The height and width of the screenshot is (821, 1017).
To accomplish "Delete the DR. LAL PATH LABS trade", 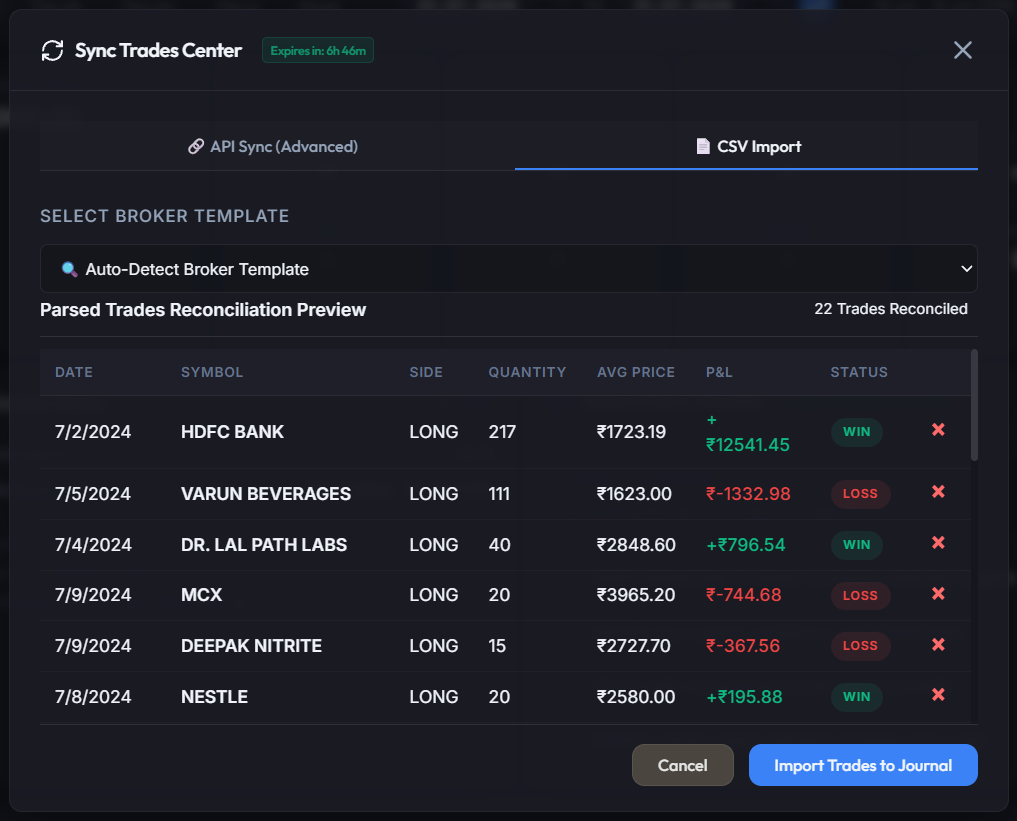I will 938,543.
